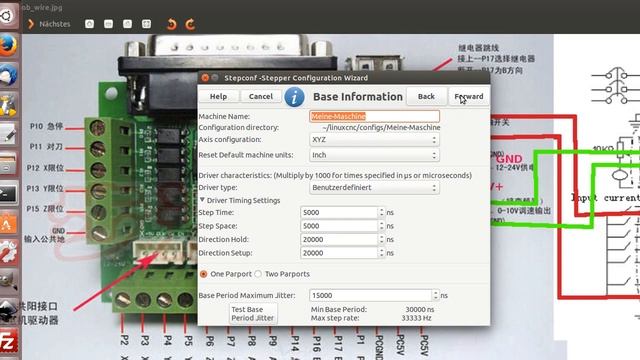Open System Settings wrench icon
The width and height of the screenshot is (640, 360).
click(8, 252)
